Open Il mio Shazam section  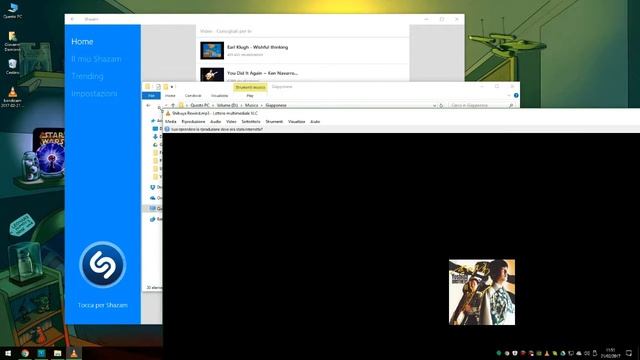click(x=96, y=59)
